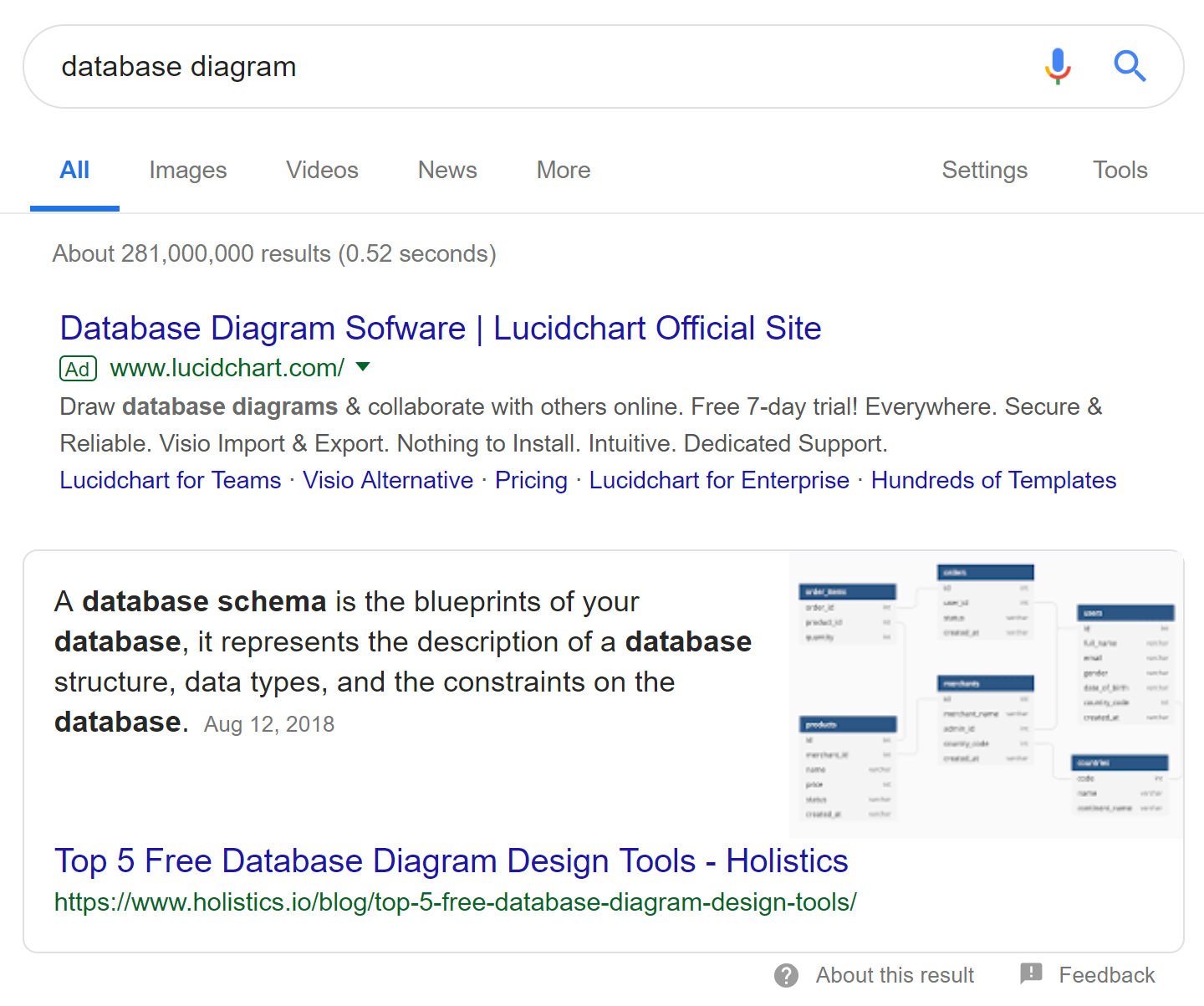
Task: Visit the Visio Alternative sitelink
Action: coord(388,481)
